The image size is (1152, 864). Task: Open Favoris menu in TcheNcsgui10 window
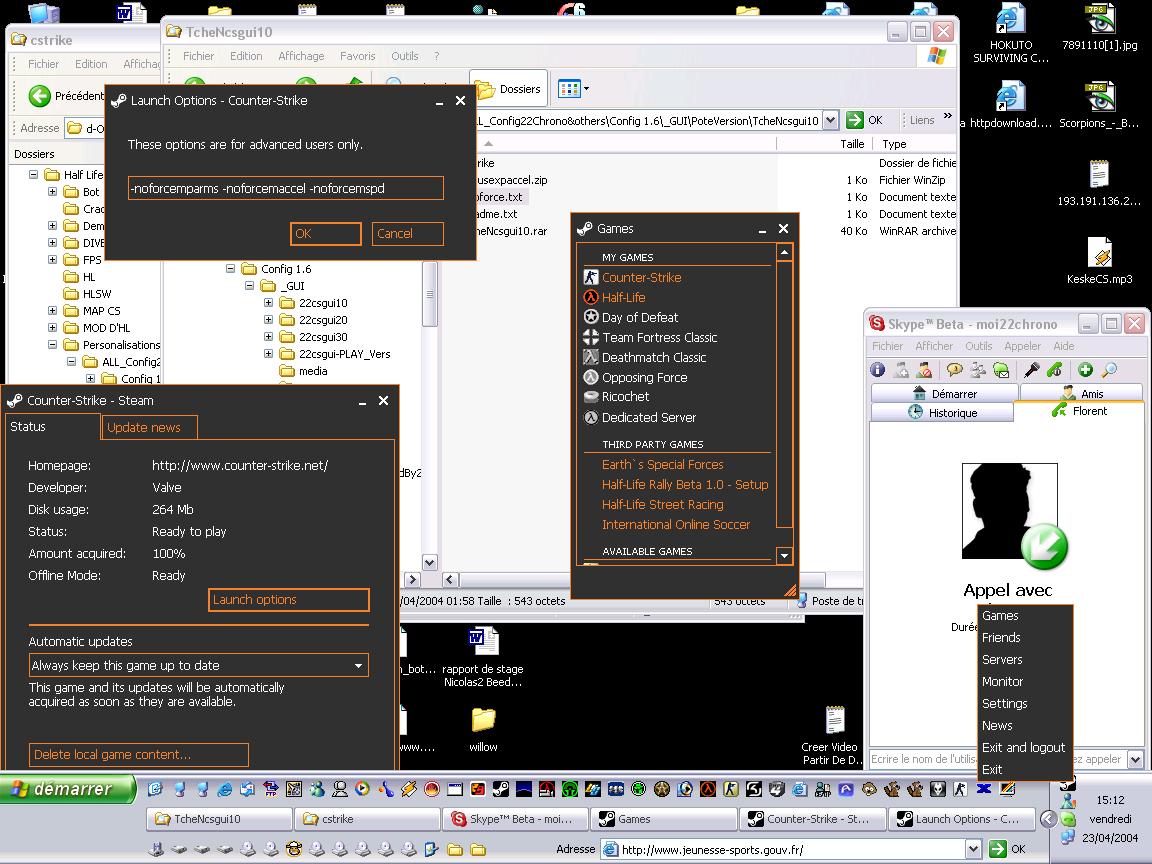[357, 56]
